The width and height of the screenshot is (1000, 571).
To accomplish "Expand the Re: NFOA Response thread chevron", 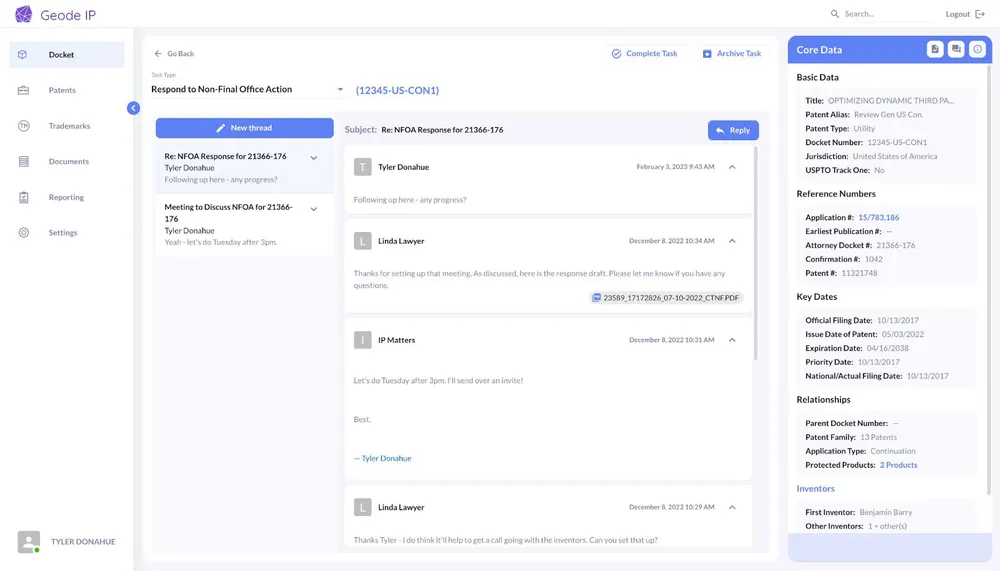I will click(314, 158).
